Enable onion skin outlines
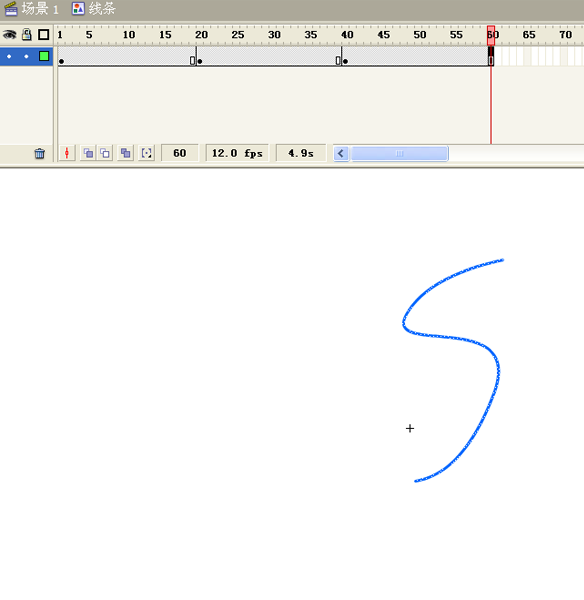This screenshot has height=600, width=584. (x=105, y=153)
